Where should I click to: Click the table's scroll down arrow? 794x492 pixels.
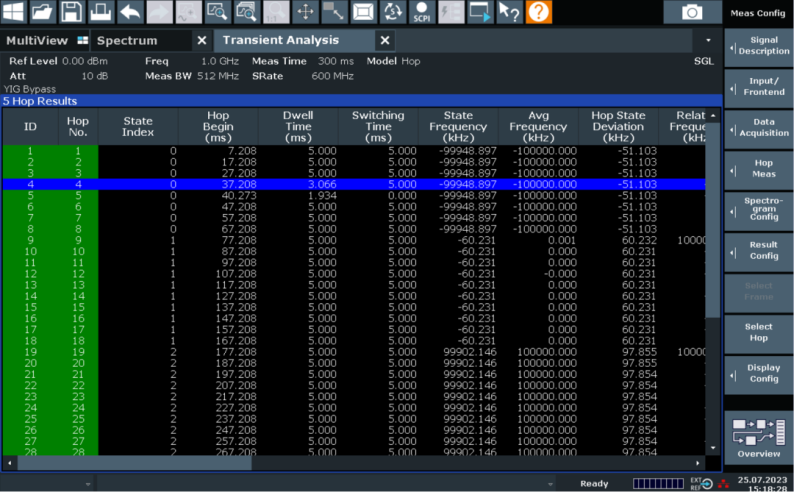(x=713, y=448)
